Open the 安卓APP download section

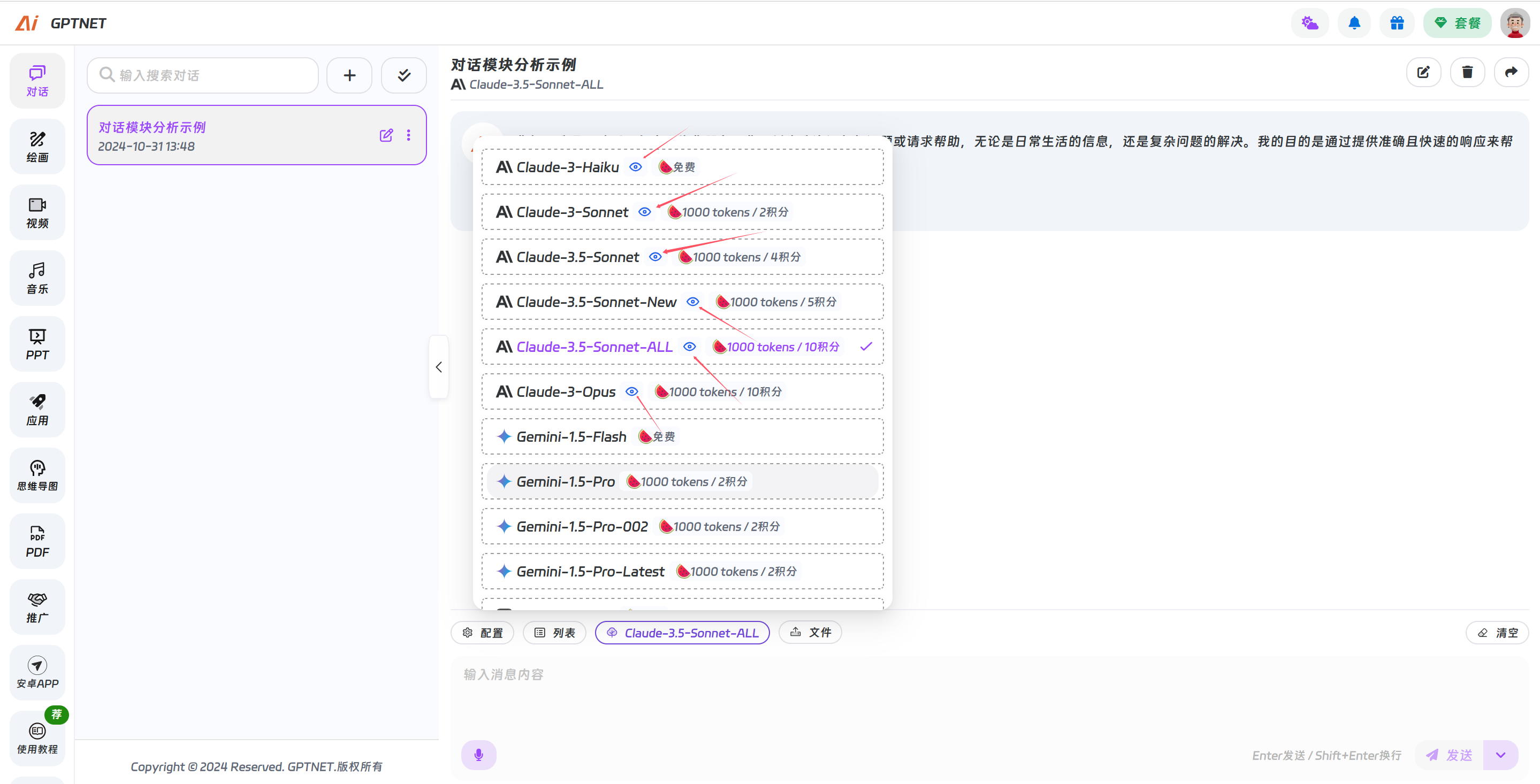pyautogui.click(x=37, y=672)
